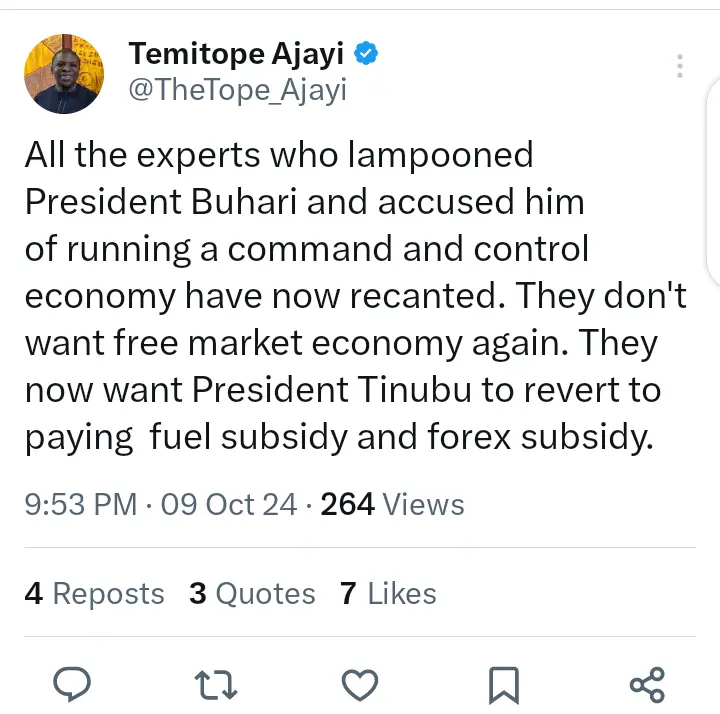Image resolution: width=720 pixels, height=714 pixels.
Task: Tap the share icon
Action: 647,684
